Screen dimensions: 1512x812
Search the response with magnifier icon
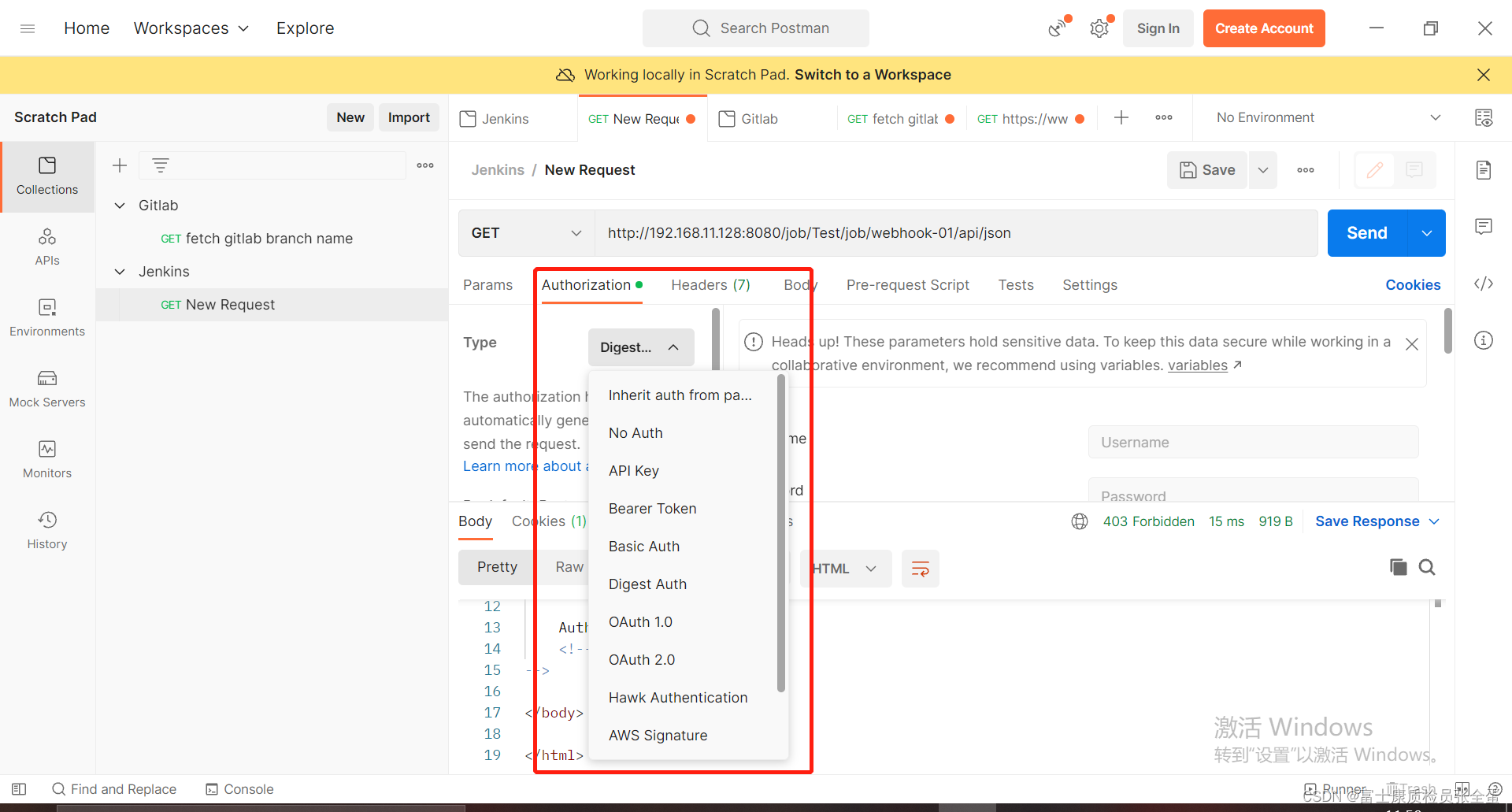pos(1427,567)
